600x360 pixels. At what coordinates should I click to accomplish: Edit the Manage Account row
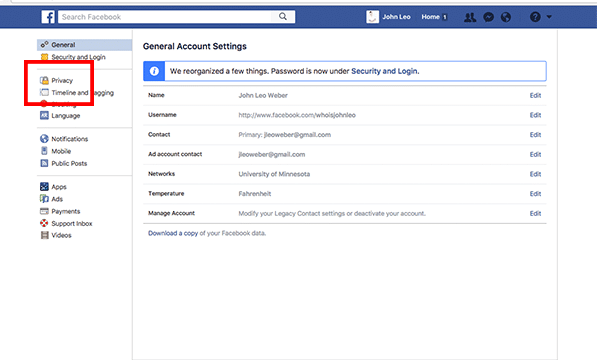[x=535, y=213]
